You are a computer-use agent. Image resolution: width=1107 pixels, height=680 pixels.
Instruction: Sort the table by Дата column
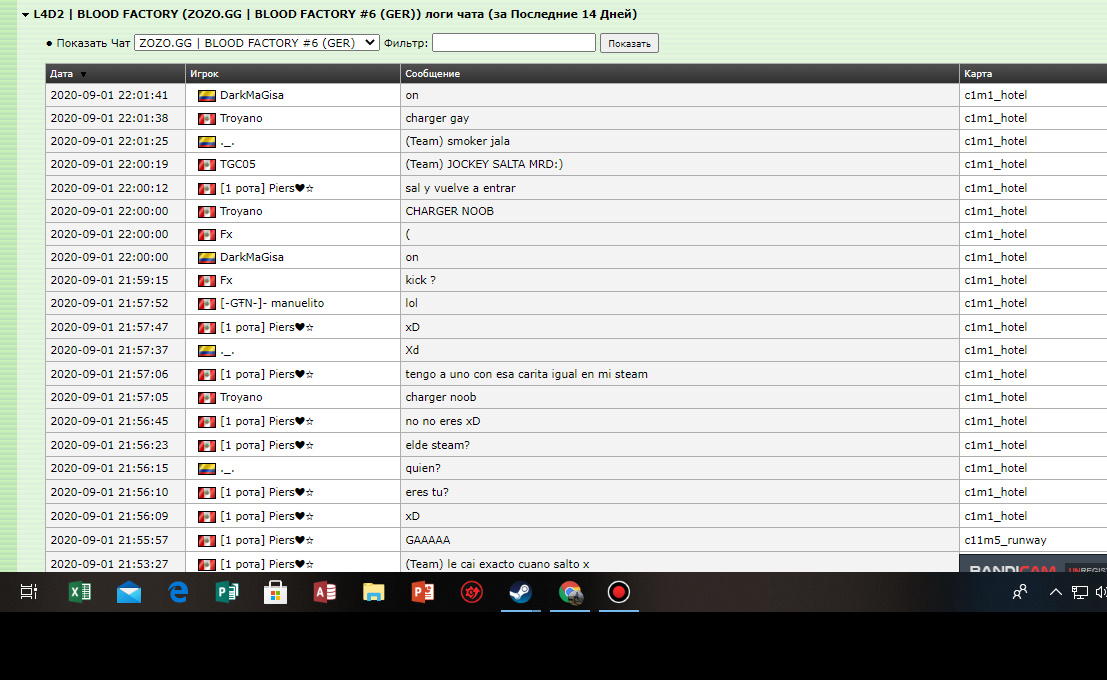62,74
